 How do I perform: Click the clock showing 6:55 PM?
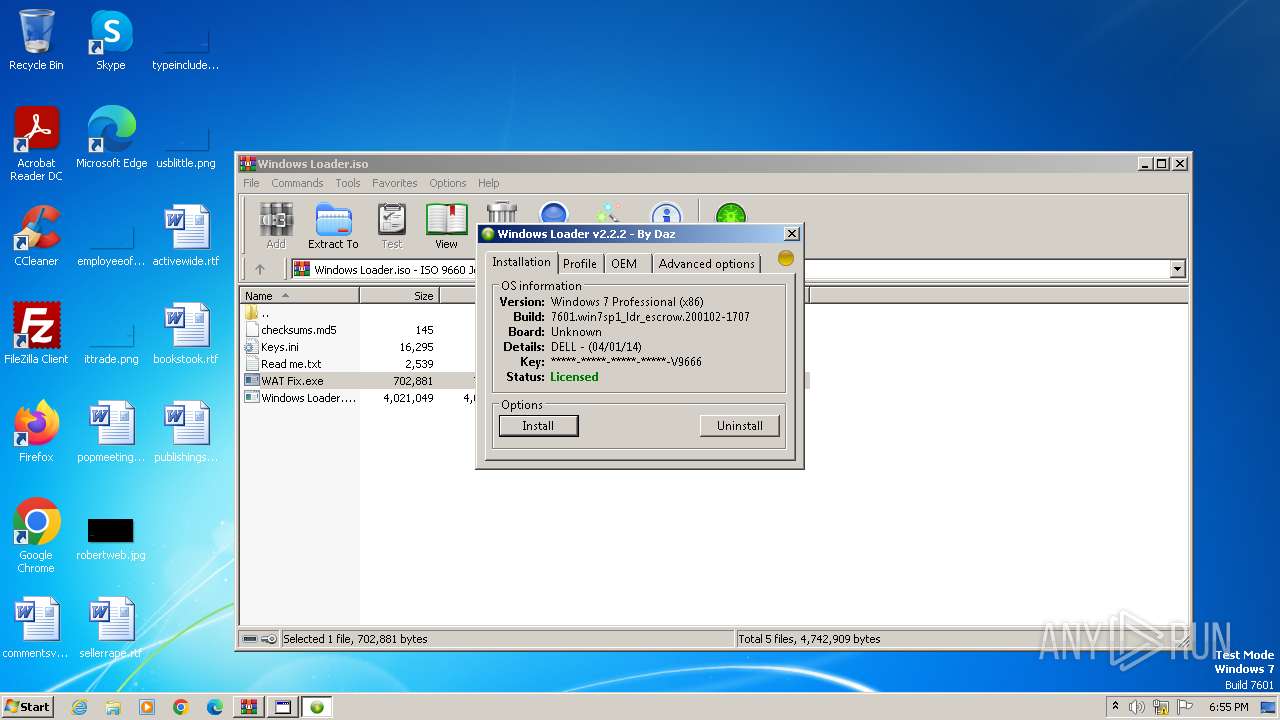(1229, 707)
